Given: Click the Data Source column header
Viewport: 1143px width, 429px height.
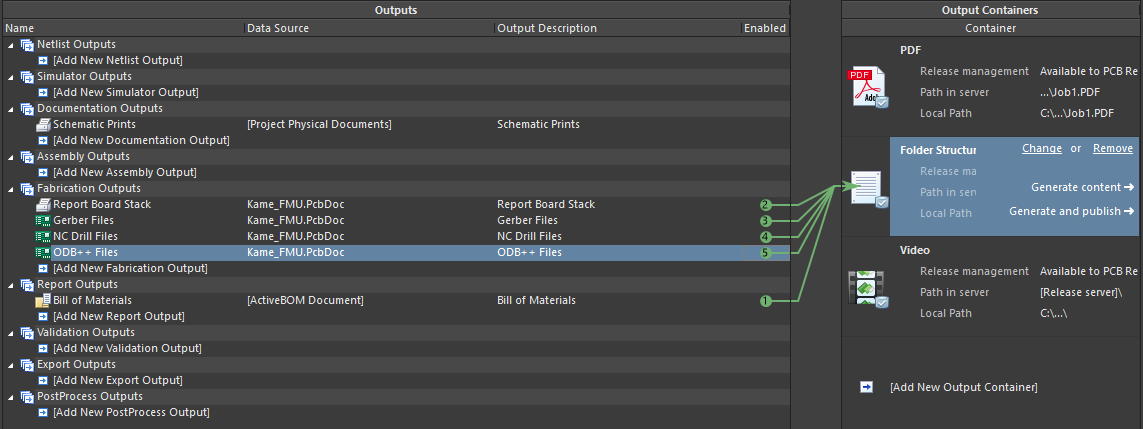Looking at the screenshot, I should click(370, 28).
